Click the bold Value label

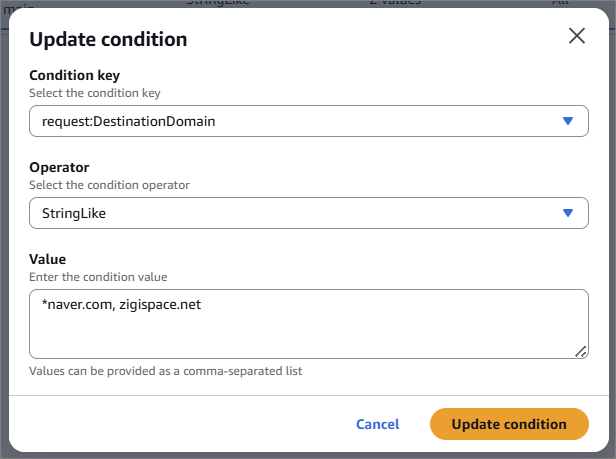[x=47, y=259]
